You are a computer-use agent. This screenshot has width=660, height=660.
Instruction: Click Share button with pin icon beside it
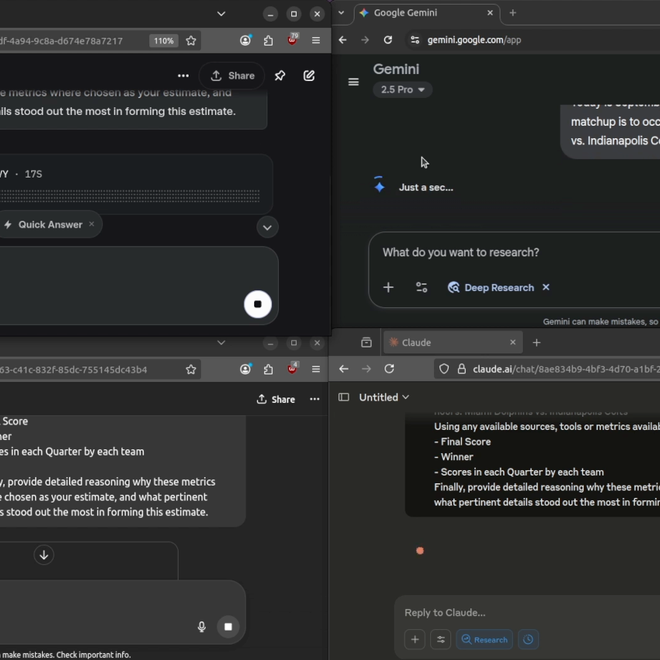click(233, 76)
